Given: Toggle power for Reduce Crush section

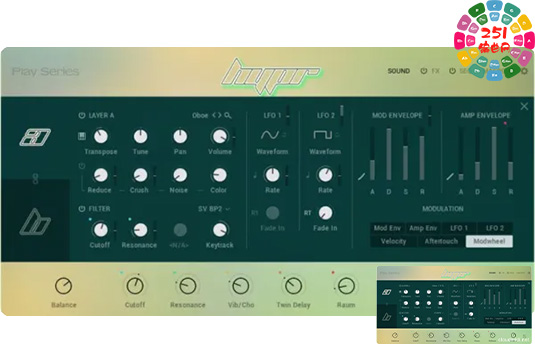Looking at the screenshot, I should 82,166.
